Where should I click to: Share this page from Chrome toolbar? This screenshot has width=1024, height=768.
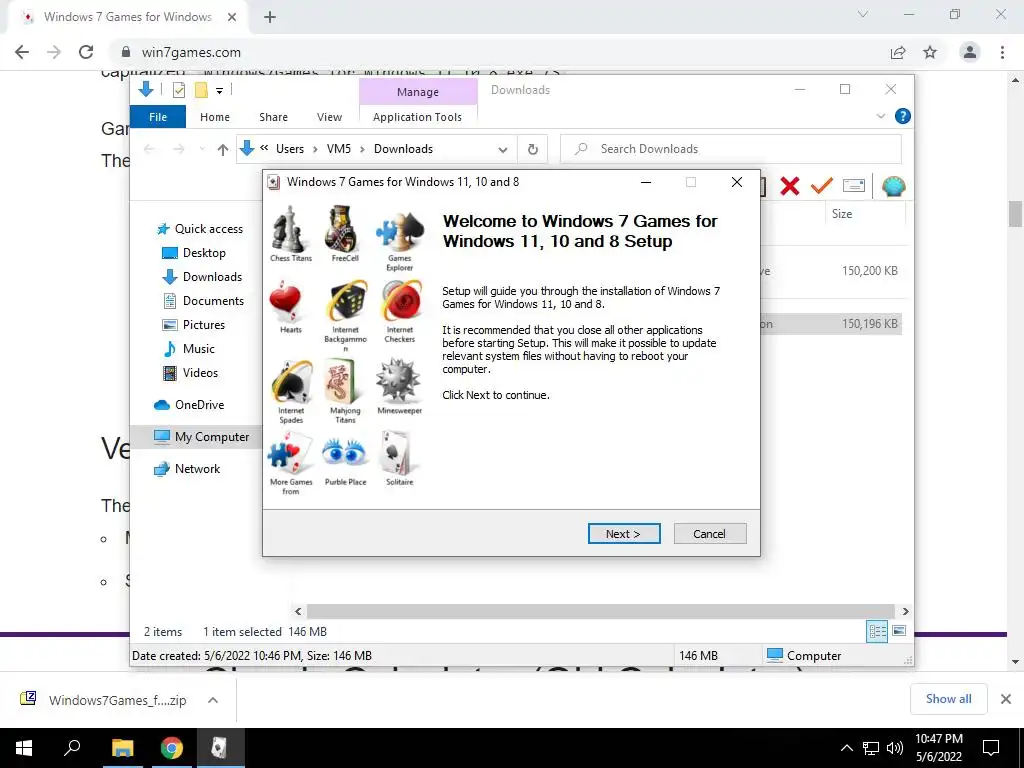pos(898,52)
